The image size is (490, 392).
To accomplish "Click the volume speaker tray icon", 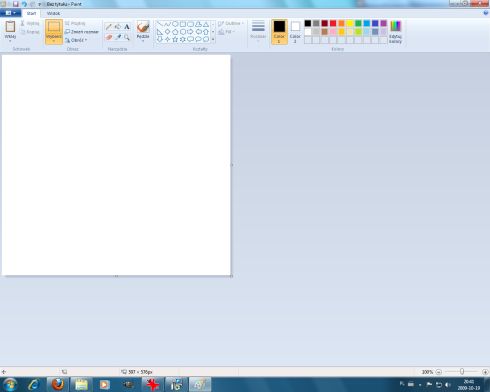I will point(448,385).
